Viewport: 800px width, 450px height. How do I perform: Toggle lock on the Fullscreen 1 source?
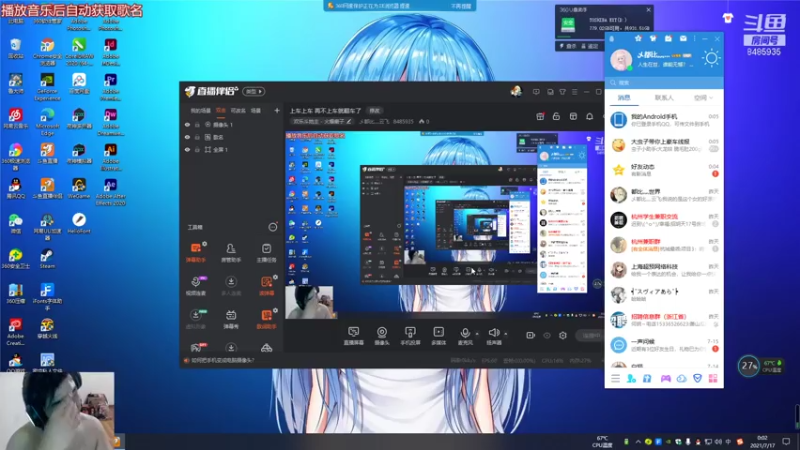coord(197,149)
